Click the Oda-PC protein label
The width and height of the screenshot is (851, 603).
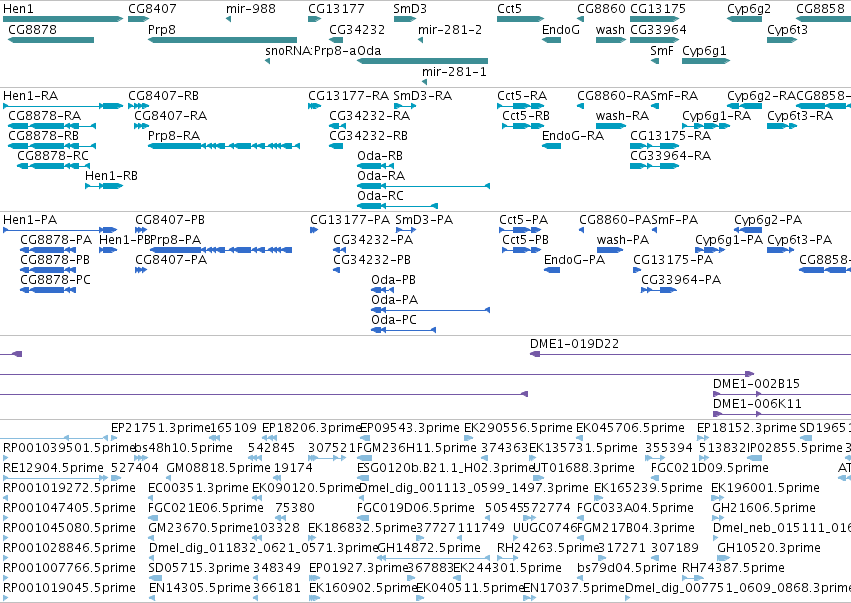coord(394,320)
